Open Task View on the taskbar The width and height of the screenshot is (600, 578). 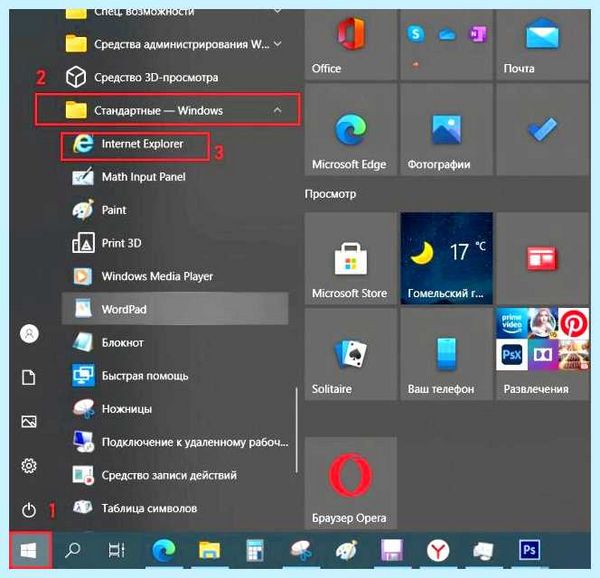(116, 550)
